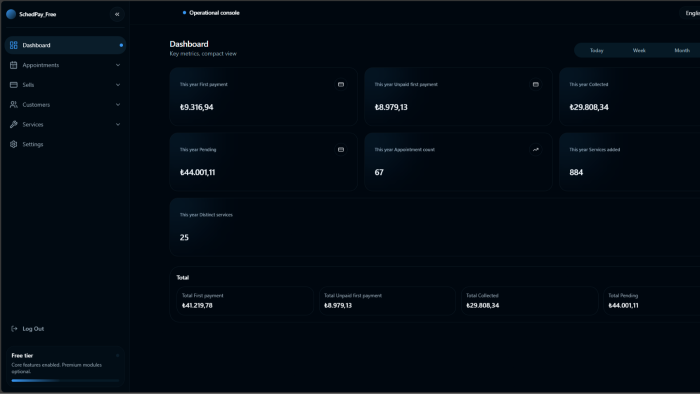Click the This year Appointment count label
This screenshot has height=394, width=700.
tap(404, 149)
